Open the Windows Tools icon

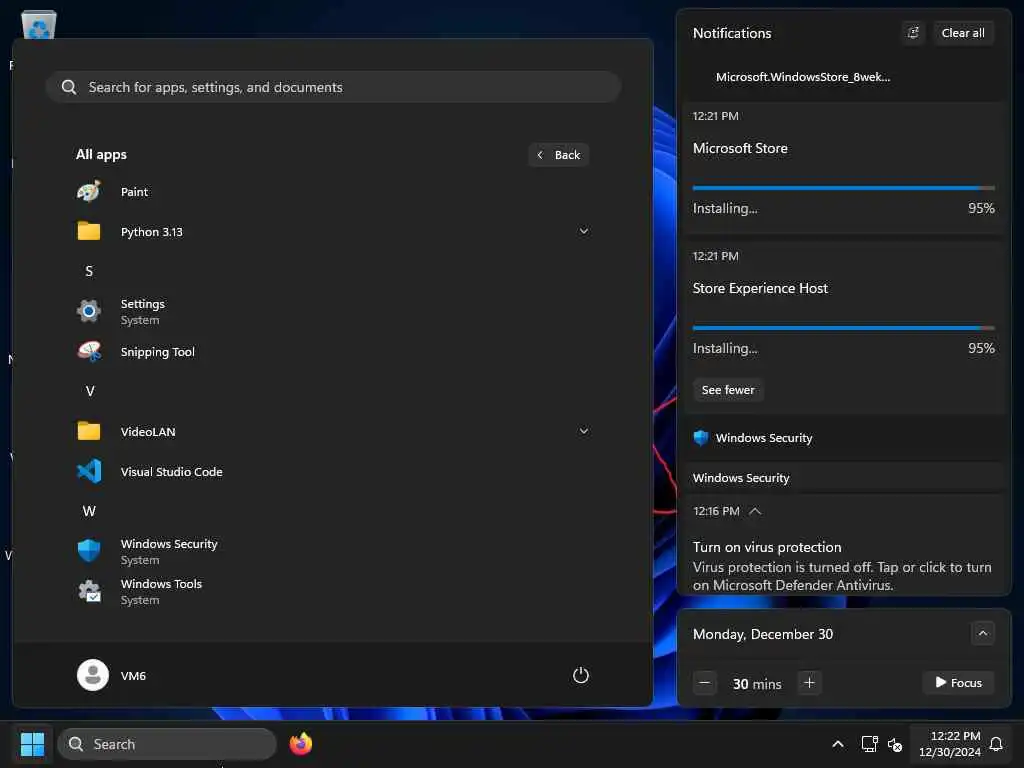point(89,591)
